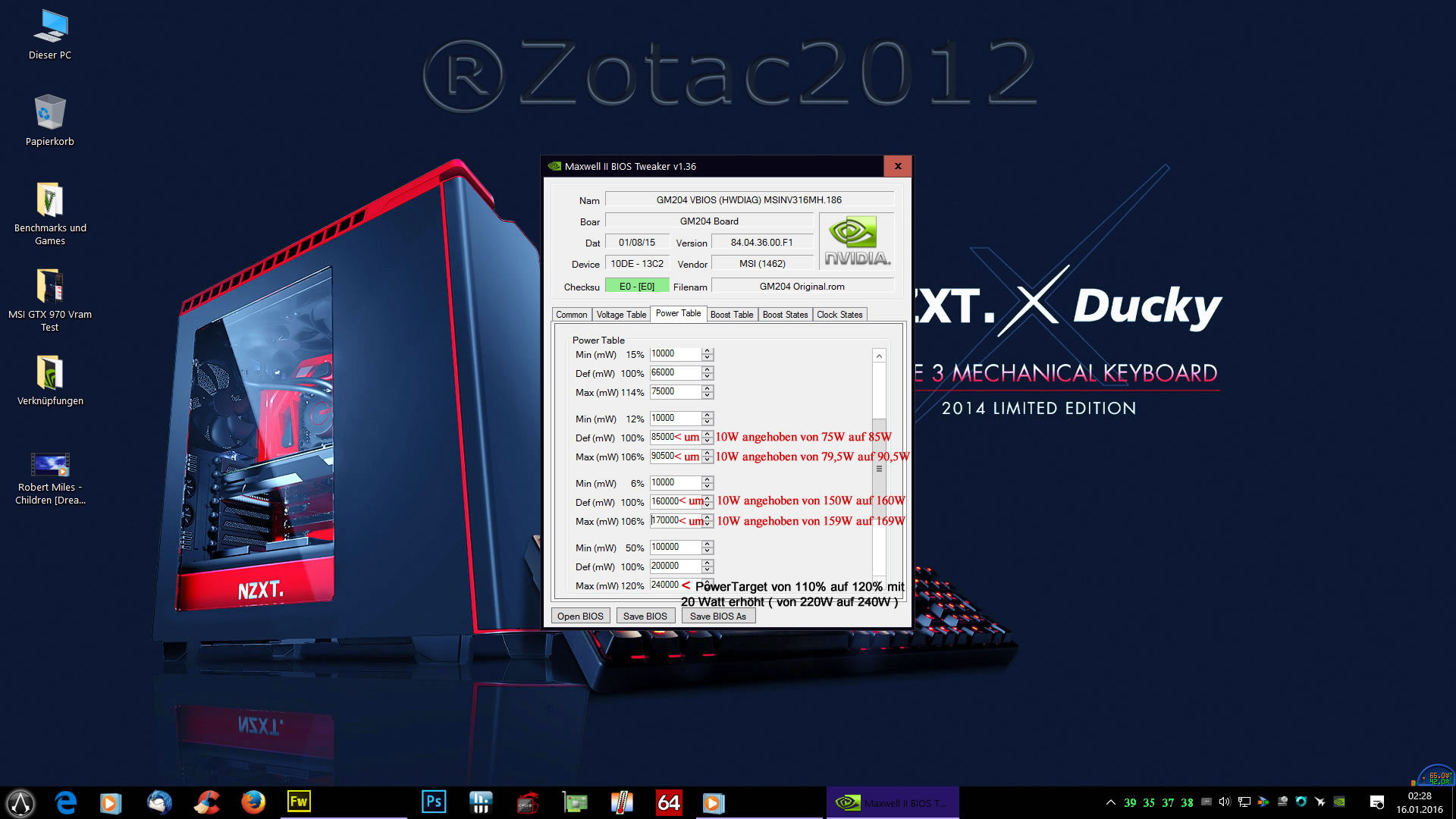Click the volume icon in system tray

(1224, 802)
